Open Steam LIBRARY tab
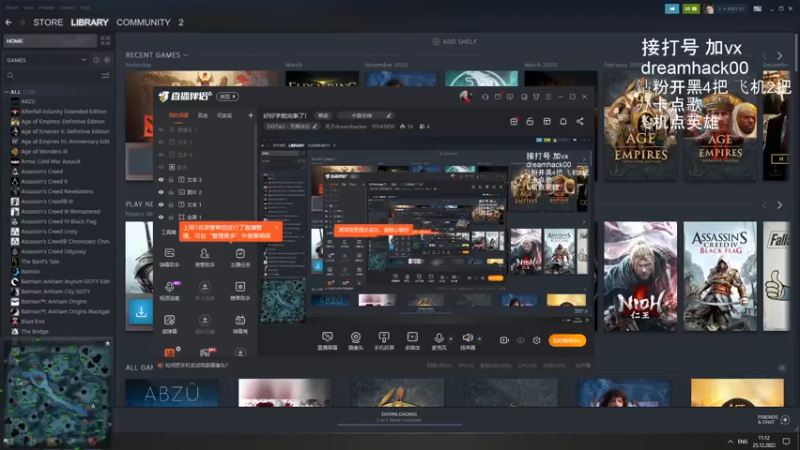This screenshot has height=450, width=800. point(90,22)
